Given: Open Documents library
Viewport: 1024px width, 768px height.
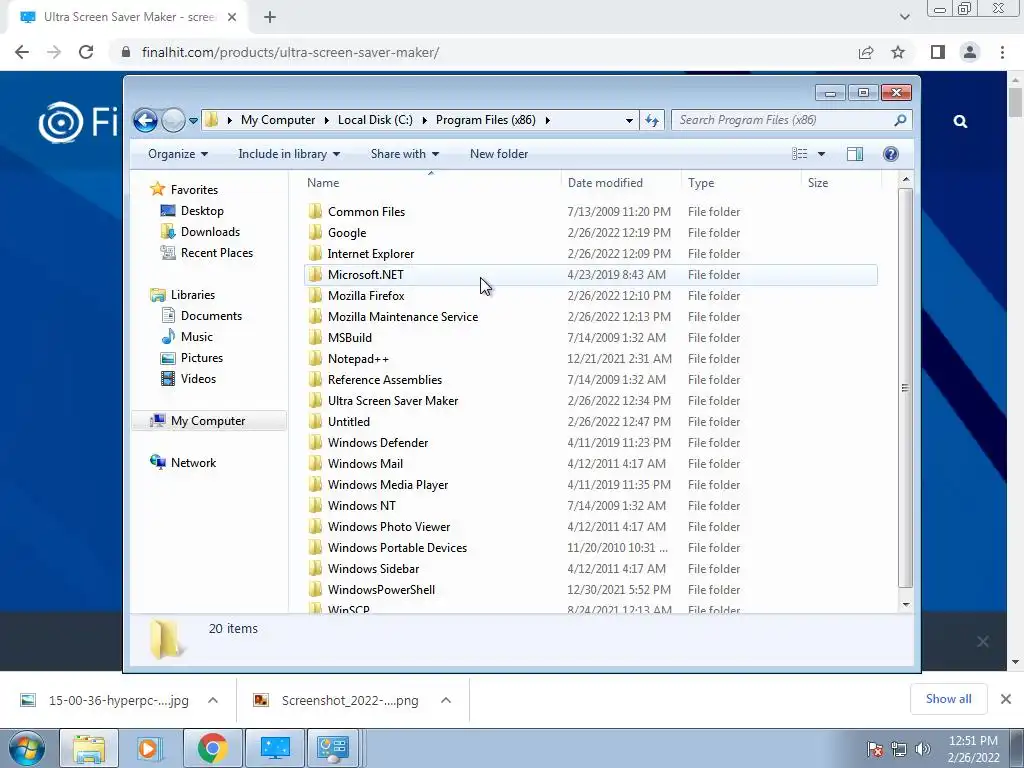Looking at the screenshot, I should click(211, 316).
